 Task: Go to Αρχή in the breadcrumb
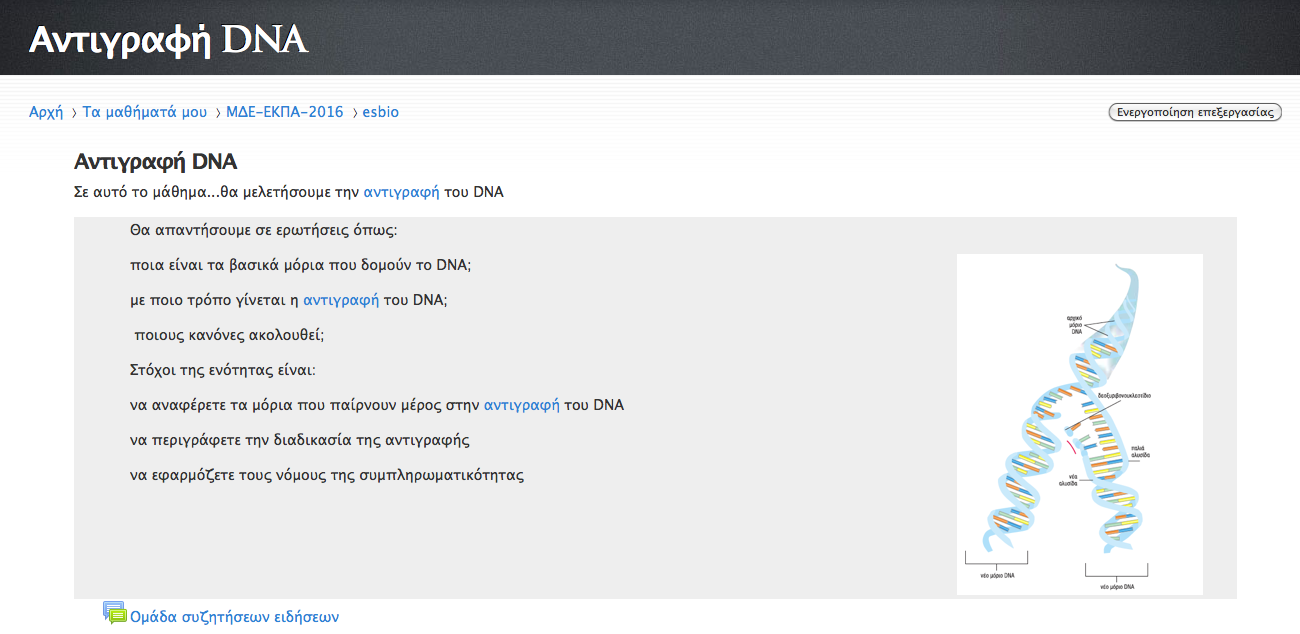coord(46,112)
